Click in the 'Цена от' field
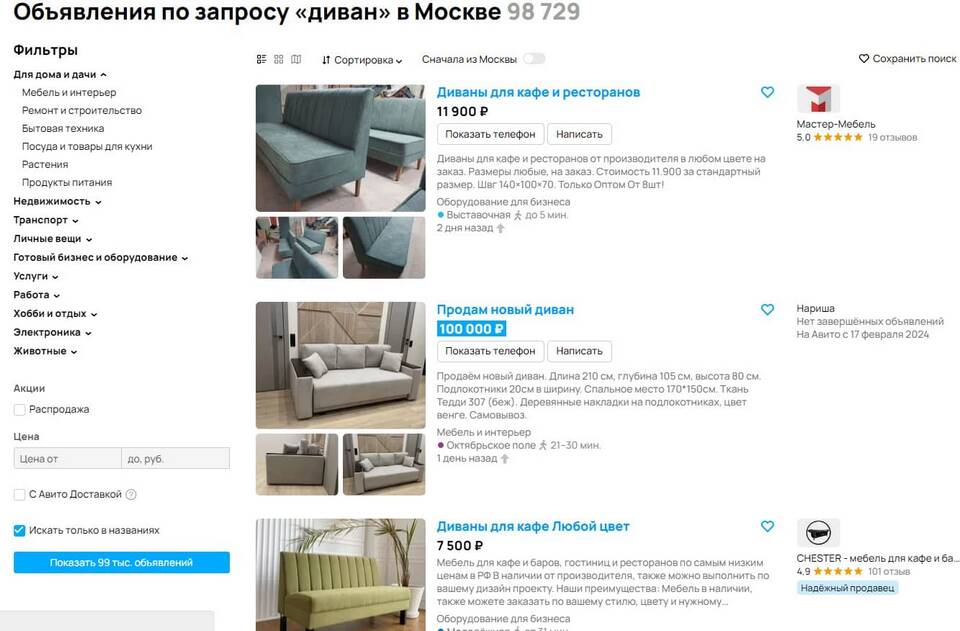 click(67, 458)
